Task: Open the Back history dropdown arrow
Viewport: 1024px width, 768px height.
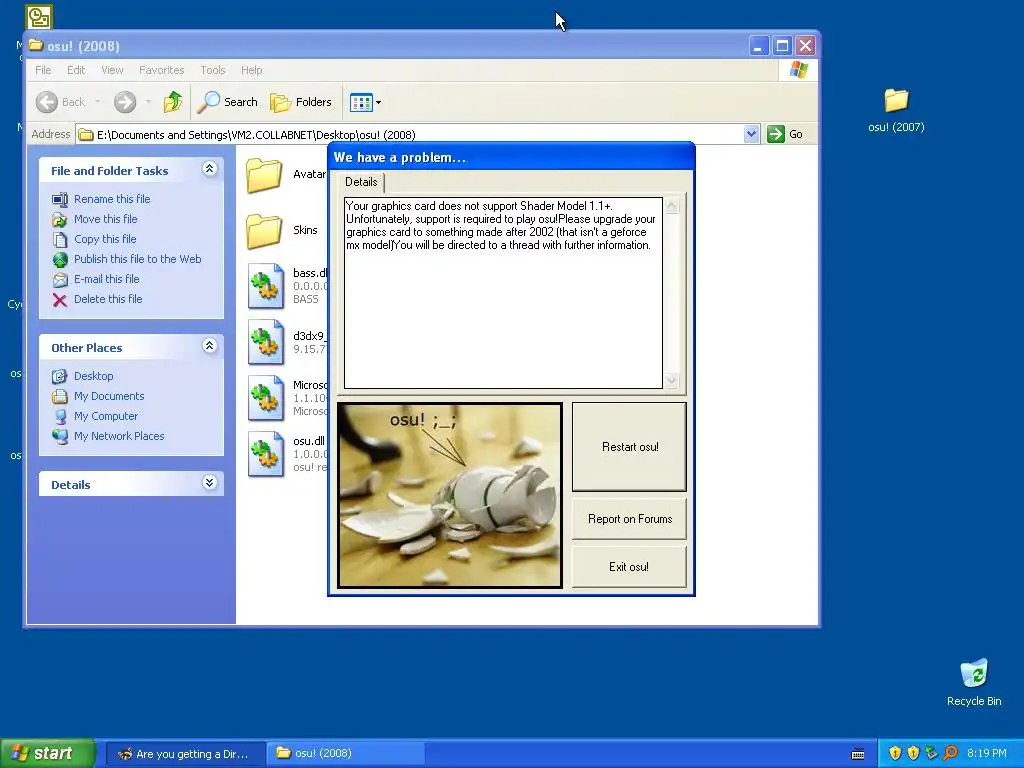Action: [97, 102]
